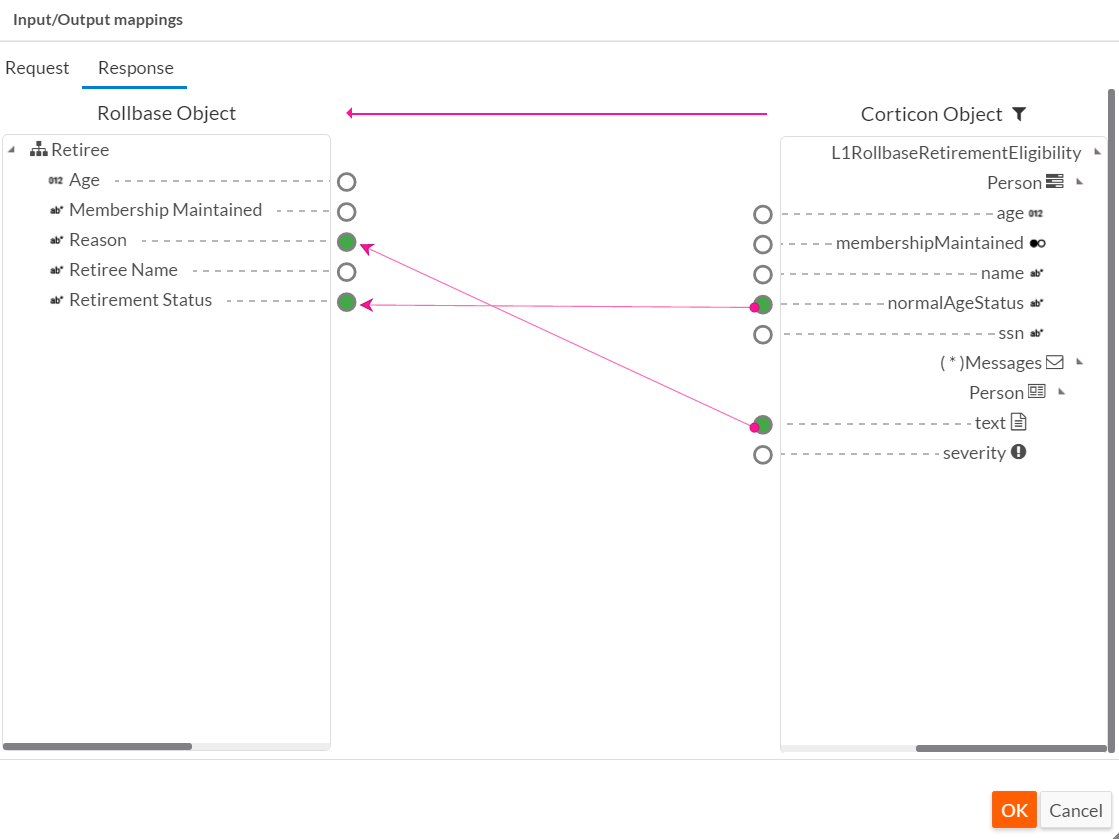Select green Retirement Status connector circle
The image size is (1119, 839).
pyautogui.click(x=346, y=302)
